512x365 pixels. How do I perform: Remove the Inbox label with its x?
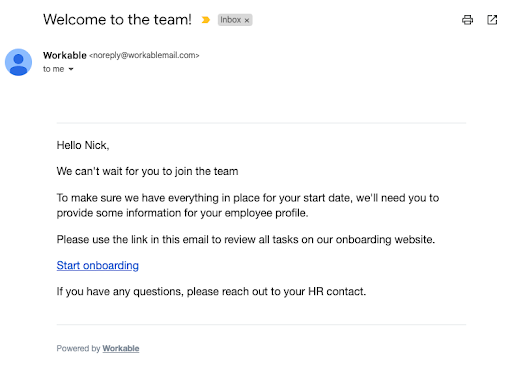[247, 20]
